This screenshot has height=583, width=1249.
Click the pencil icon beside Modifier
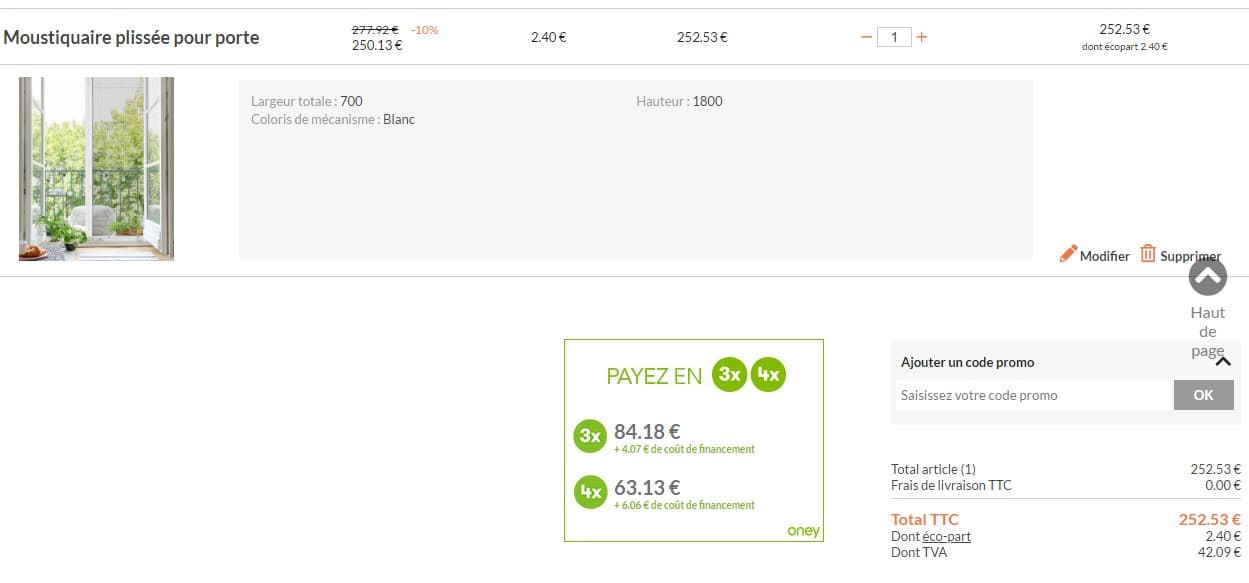(1068, 254)
